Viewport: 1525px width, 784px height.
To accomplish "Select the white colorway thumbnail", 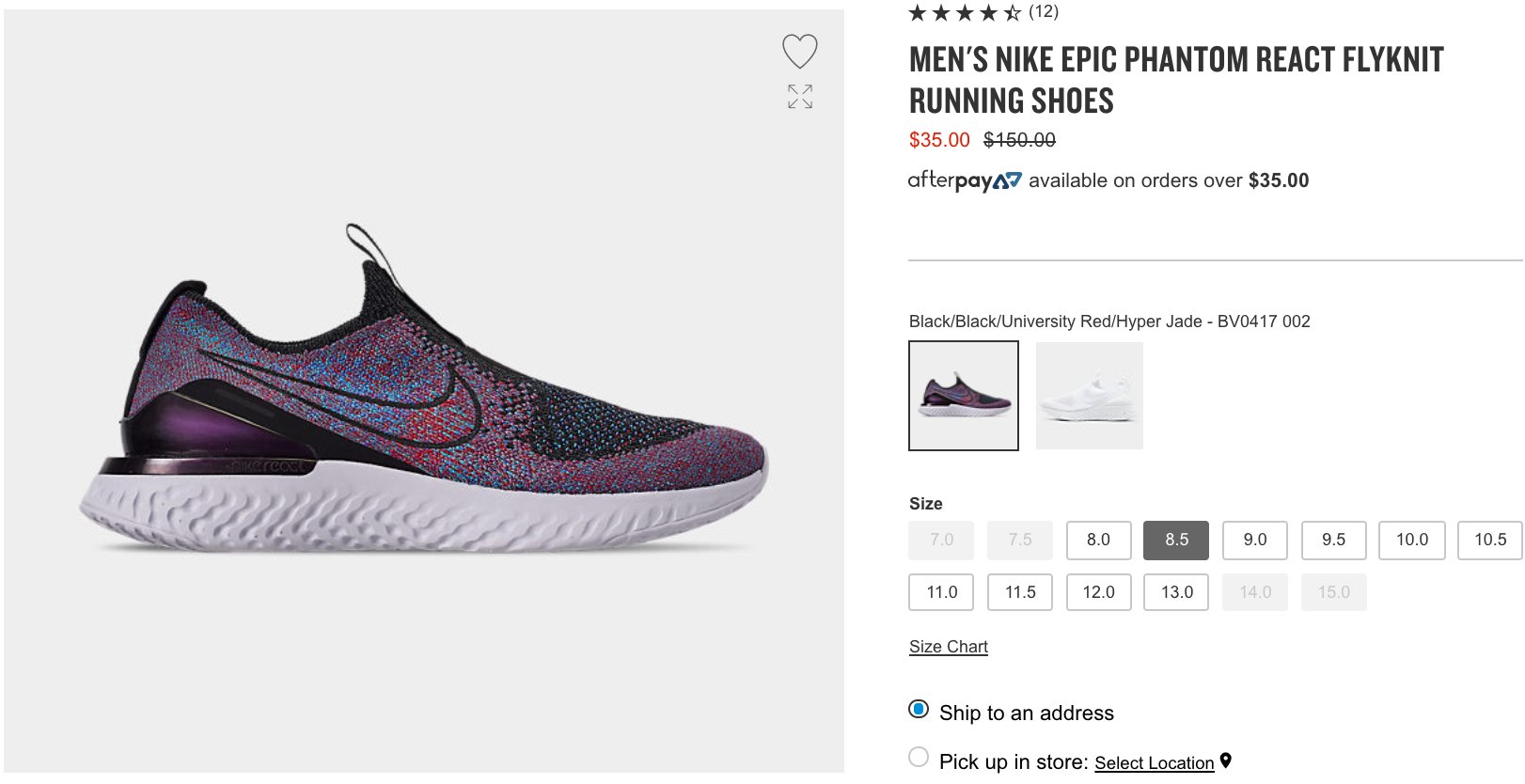I will tap(1090, 396).
